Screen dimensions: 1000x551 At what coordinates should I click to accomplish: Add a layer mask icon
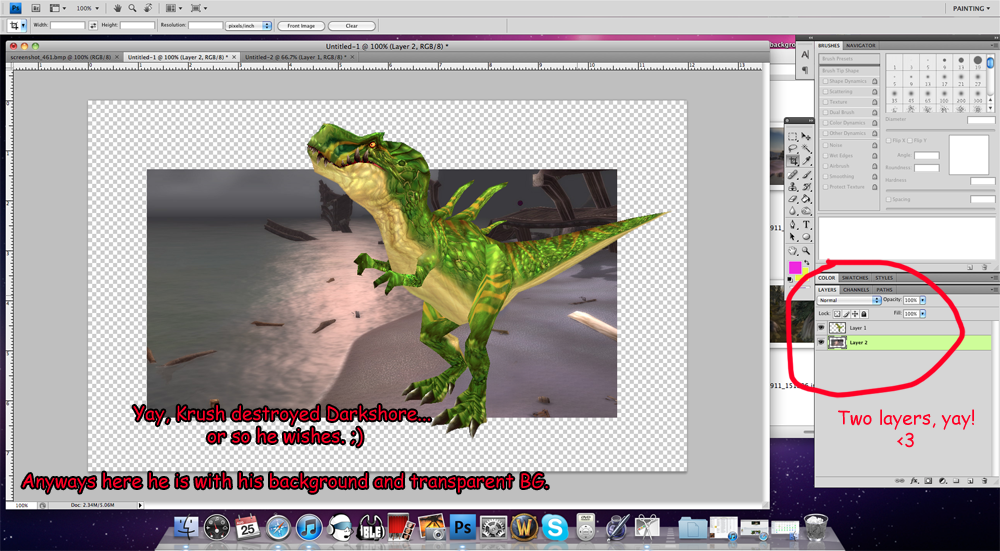coord(929,480)
